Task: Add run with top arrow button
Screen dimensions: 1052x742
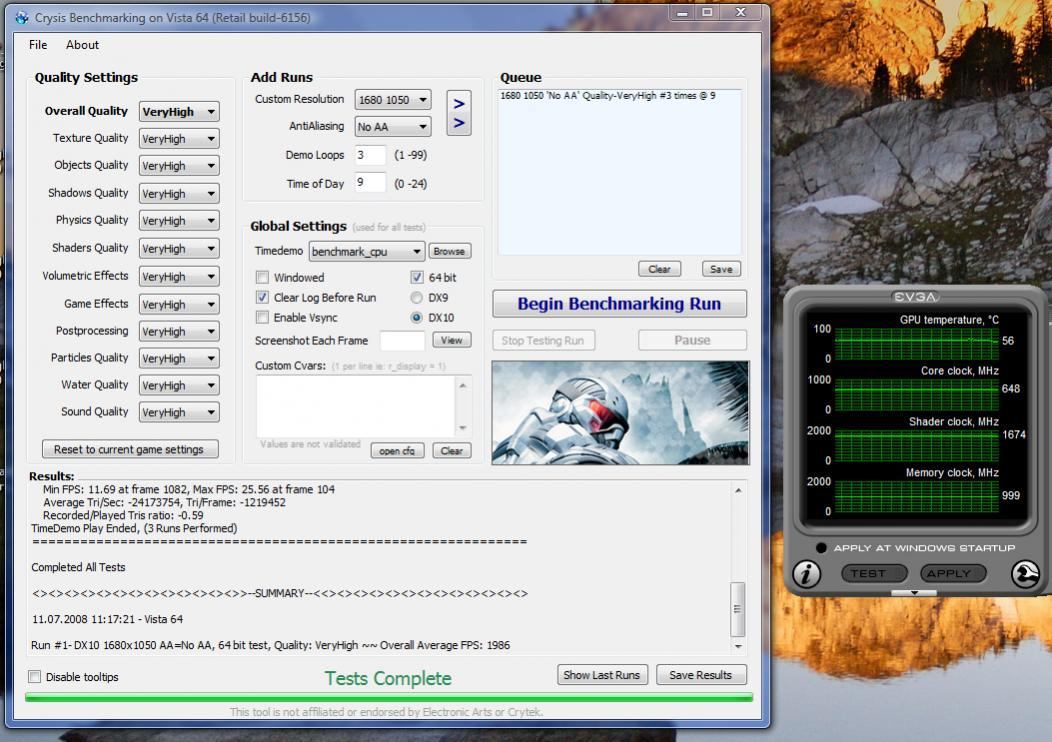Action: pyautogui.click(x=459, y=103)
